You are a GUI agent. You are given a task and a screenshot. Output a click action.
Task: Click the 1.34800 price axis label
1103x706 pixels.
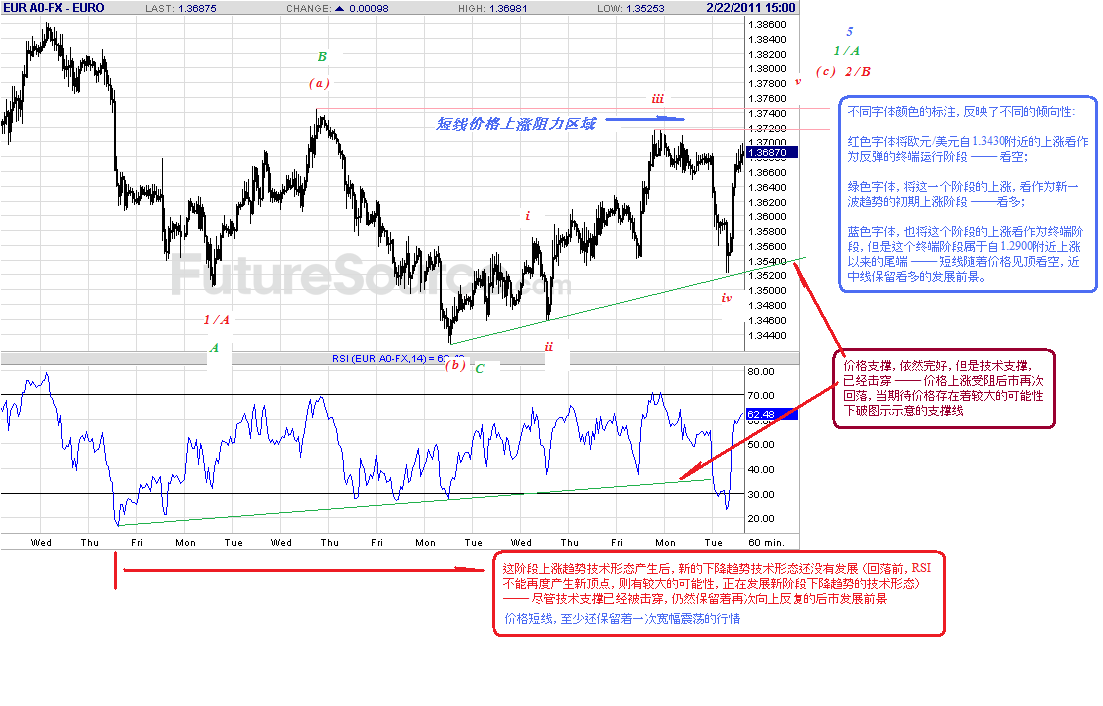coord(767,305)
